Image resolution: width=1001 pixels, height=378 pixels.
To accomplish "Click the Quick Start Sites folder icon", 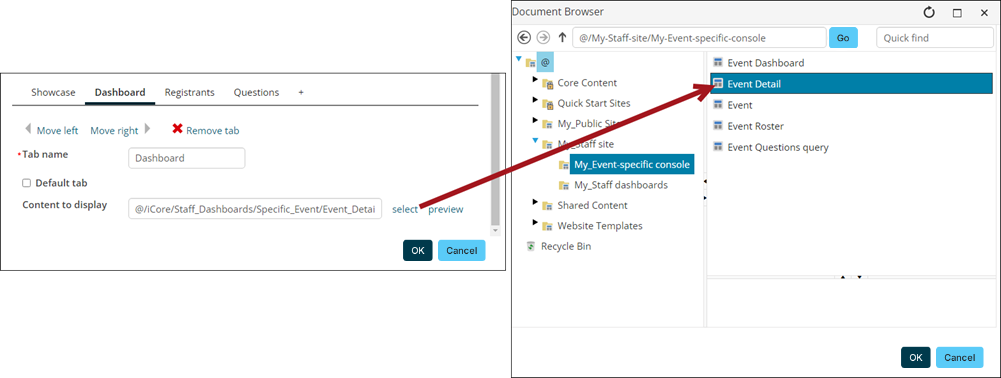I will tap(547, 103).
